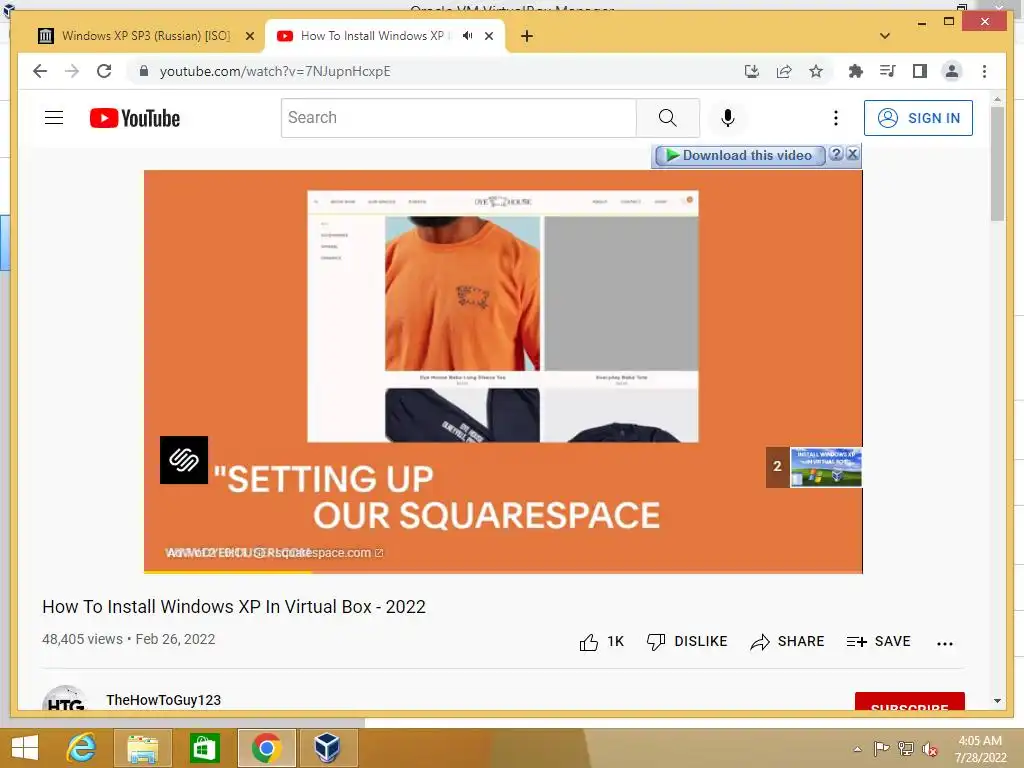The image size is (1024, 768).
Task: Open more actions ellipsis under video
Action: 944,643
